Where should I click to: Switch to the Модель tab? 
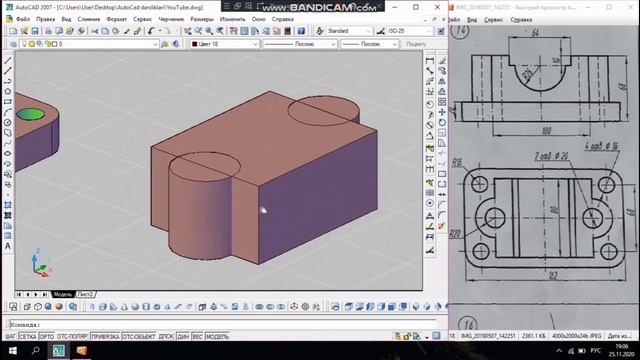(62, 294)
